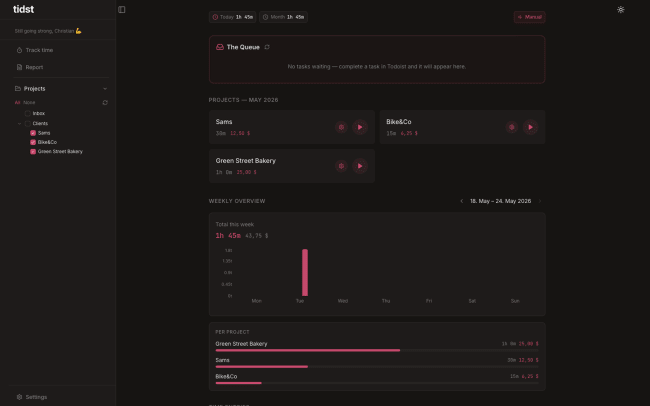The width and height of the screenshot is (650, 406).
Task: Go to previous week
Action: pos(461,201)
